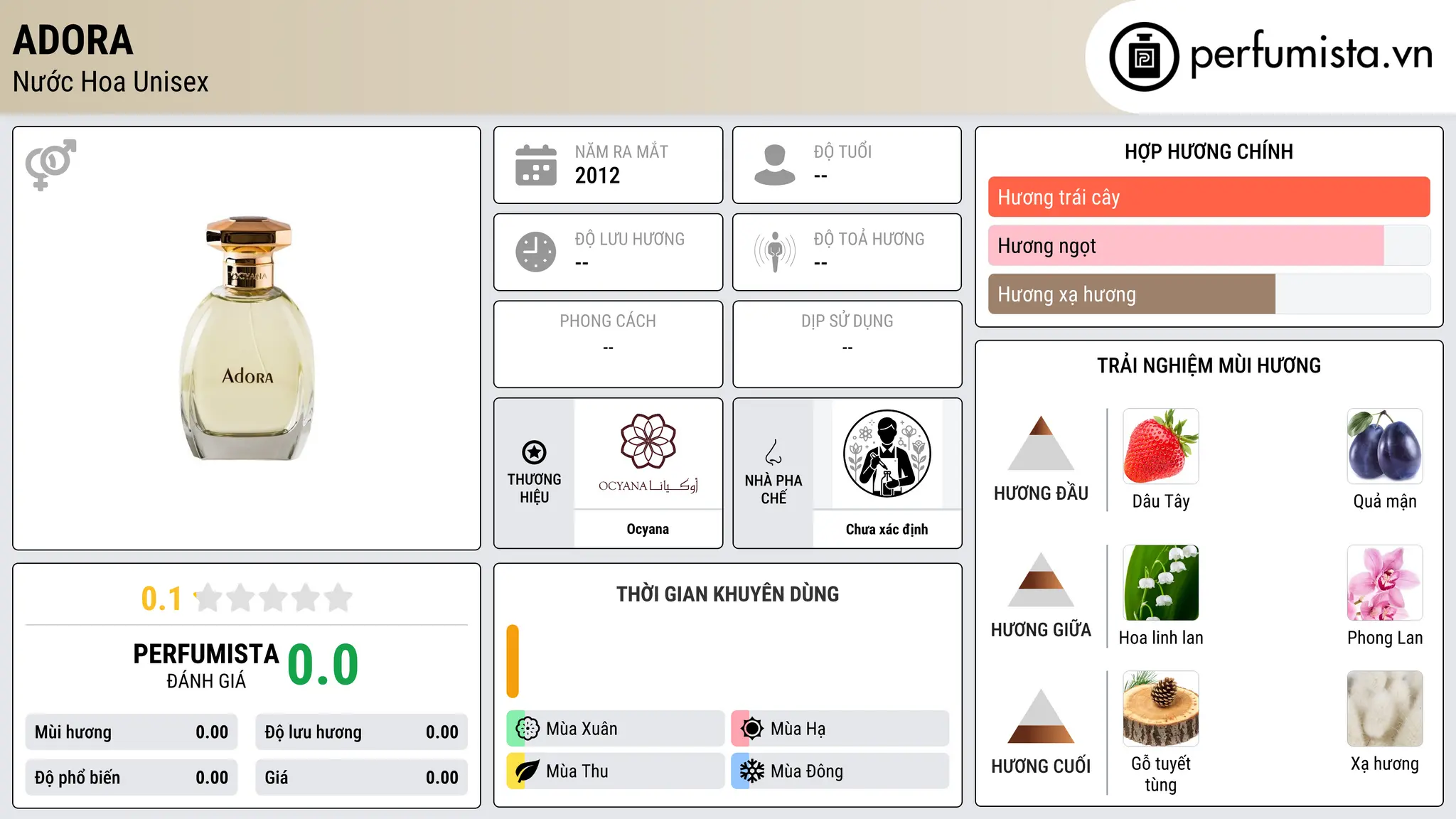This screenshot has width=1456, height=819.
Task: Select the Mùa Xuân season button
Action: 615,729
